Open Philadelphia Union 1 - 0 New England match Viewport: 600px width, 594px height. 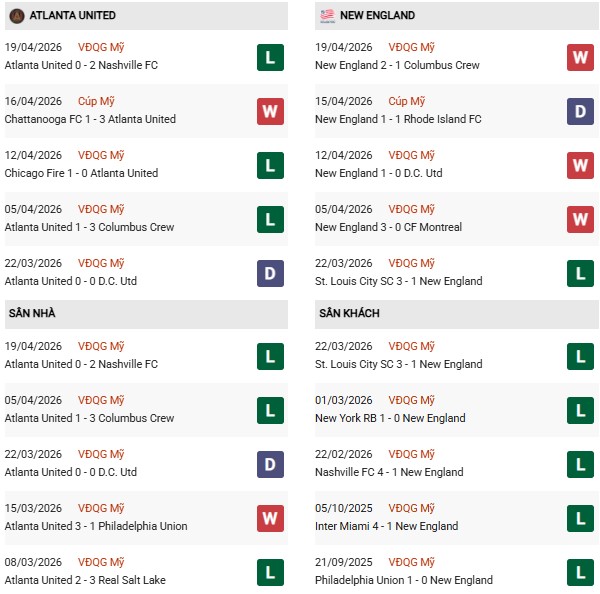404,580
